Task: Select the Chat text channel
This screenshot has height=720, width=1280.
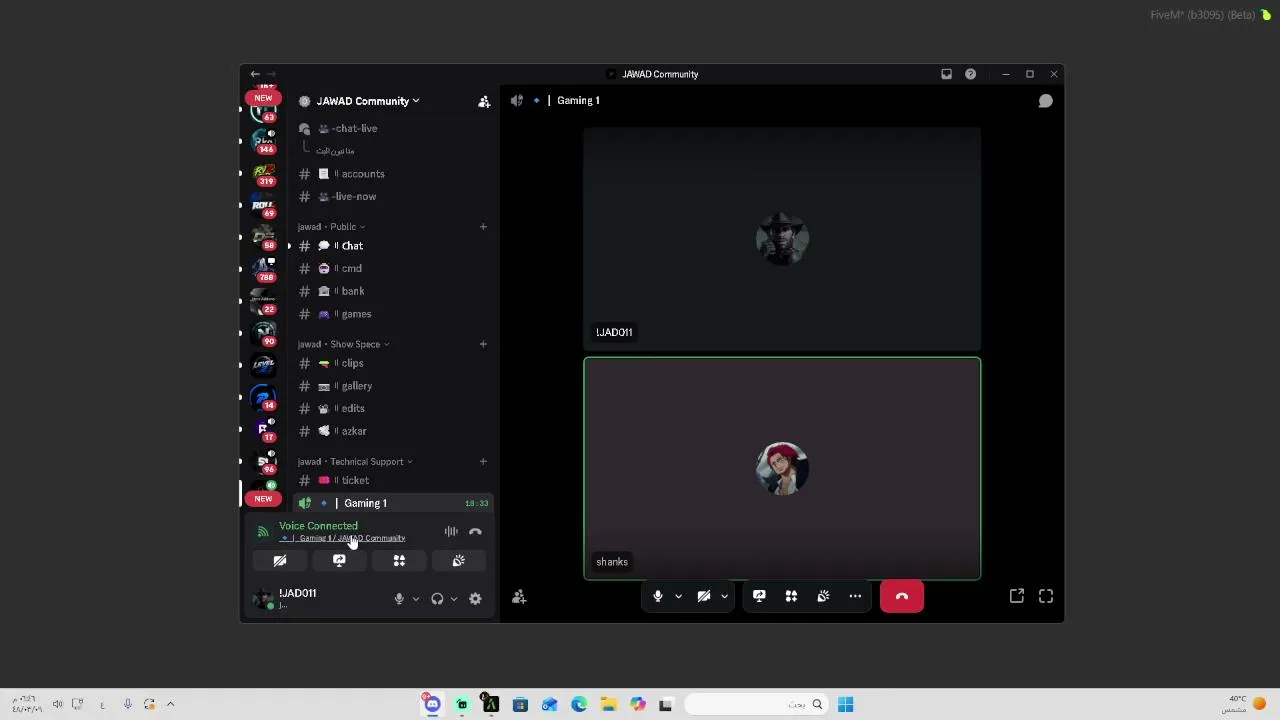Action: (x=392, y=246)
